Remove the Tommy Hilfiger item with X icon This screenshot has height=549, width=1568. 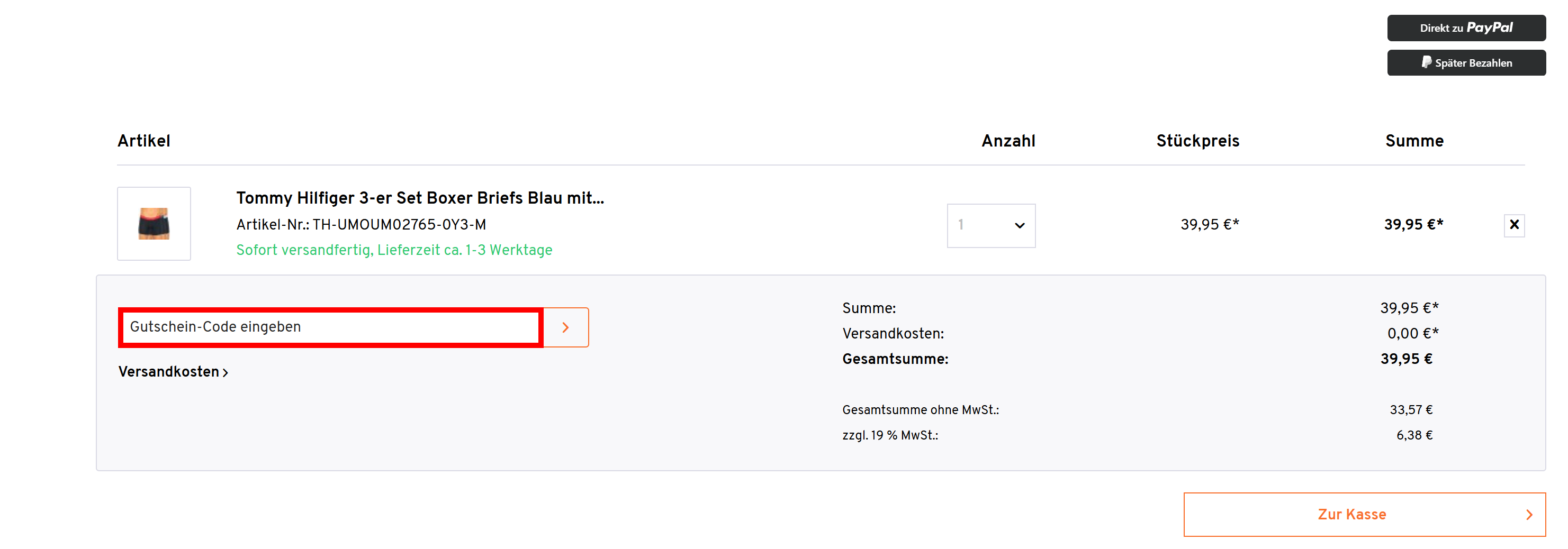[x=1514, y=225]
